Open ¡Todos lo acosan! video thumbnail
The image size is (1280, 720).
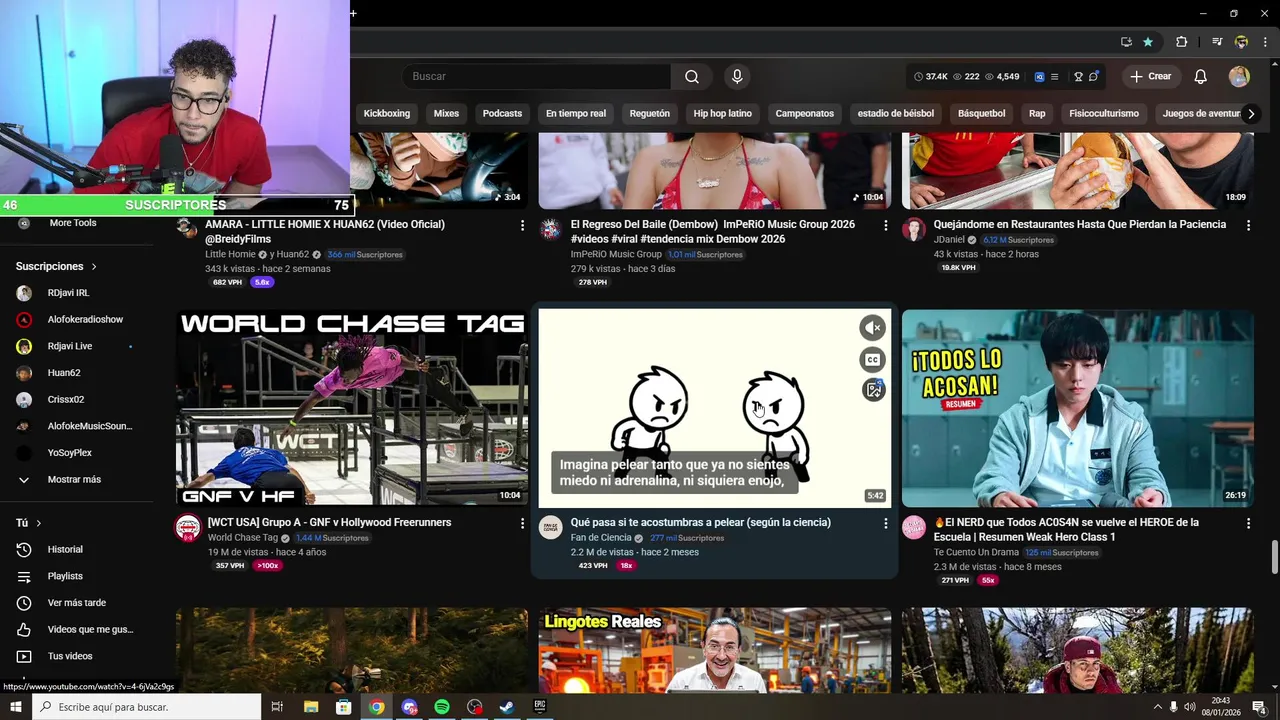[x=1078, y=408]
